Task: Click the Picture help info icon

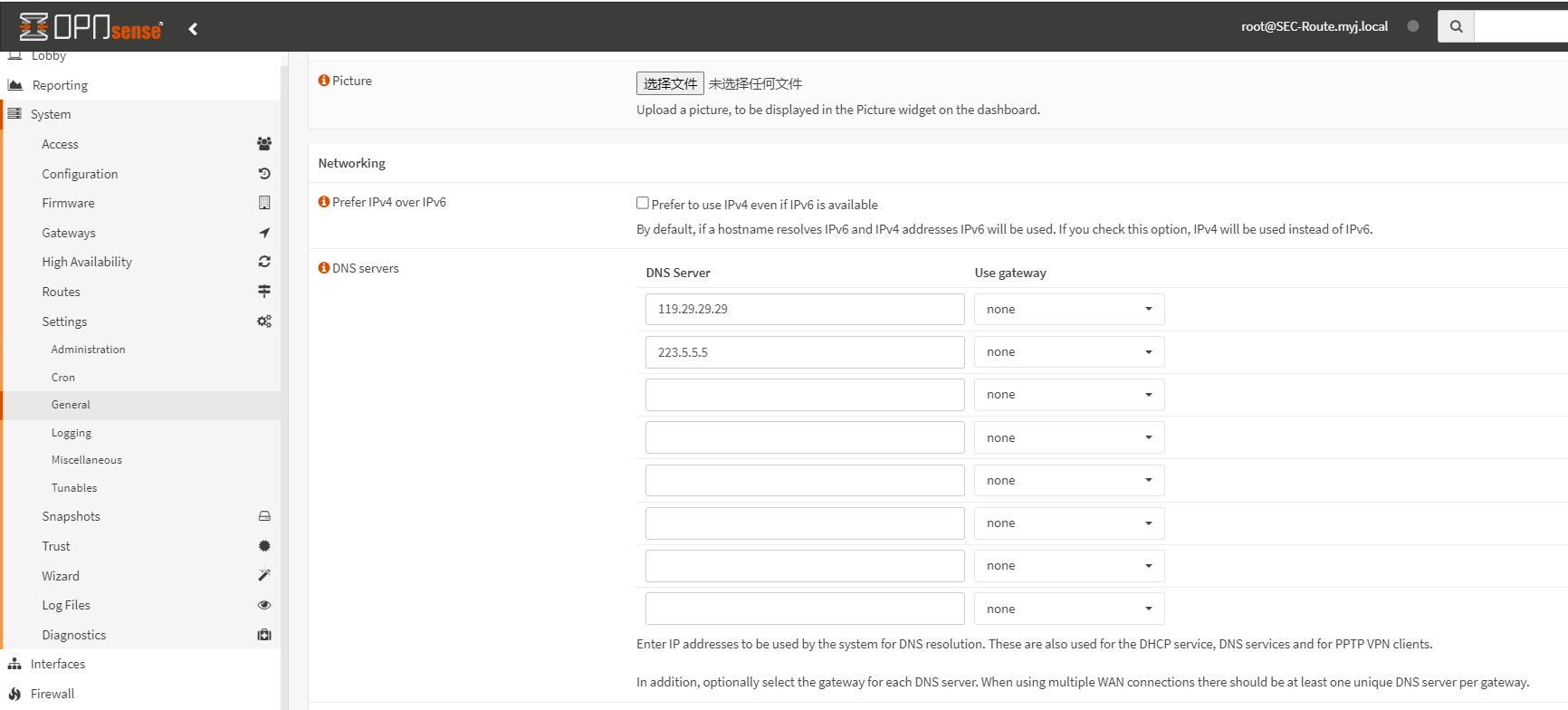Action: pos(324,81)
